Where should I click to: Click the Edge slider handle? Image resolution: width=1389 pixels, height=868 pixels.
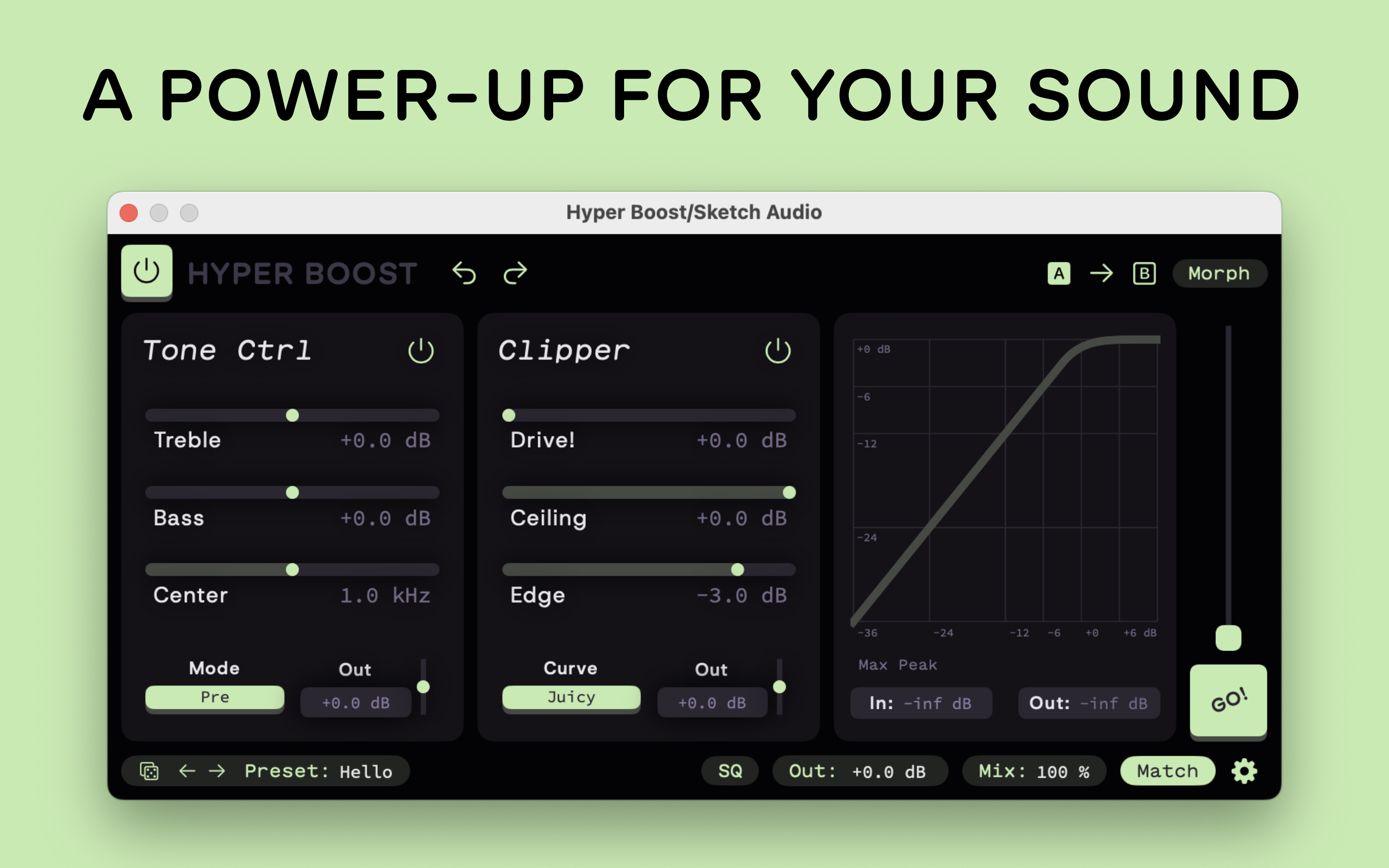(737, 570)
